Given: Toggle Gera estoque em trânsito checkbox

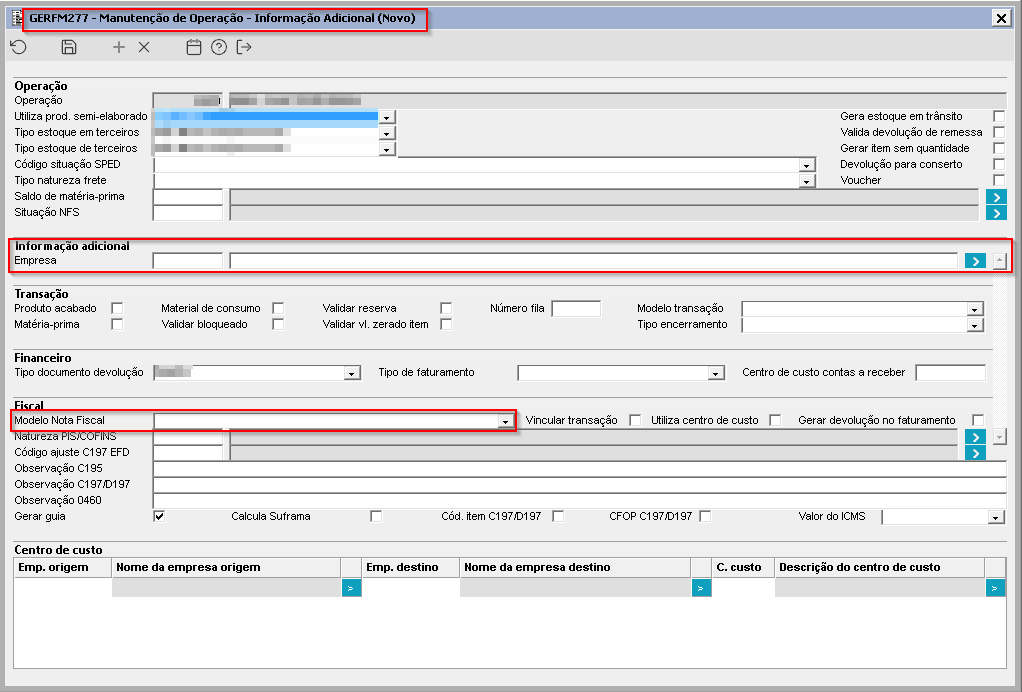Looking at the screenshot, I should coord(999,116).
